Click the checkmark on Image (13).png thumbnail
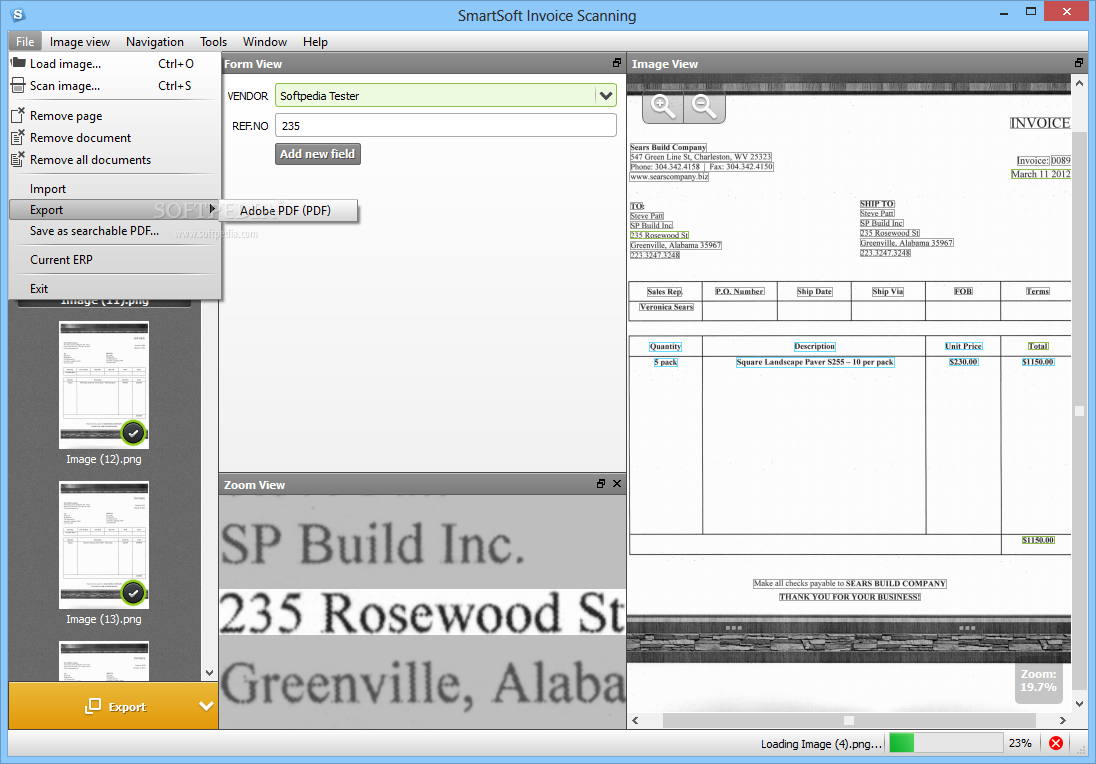 (x=133, y=593)
